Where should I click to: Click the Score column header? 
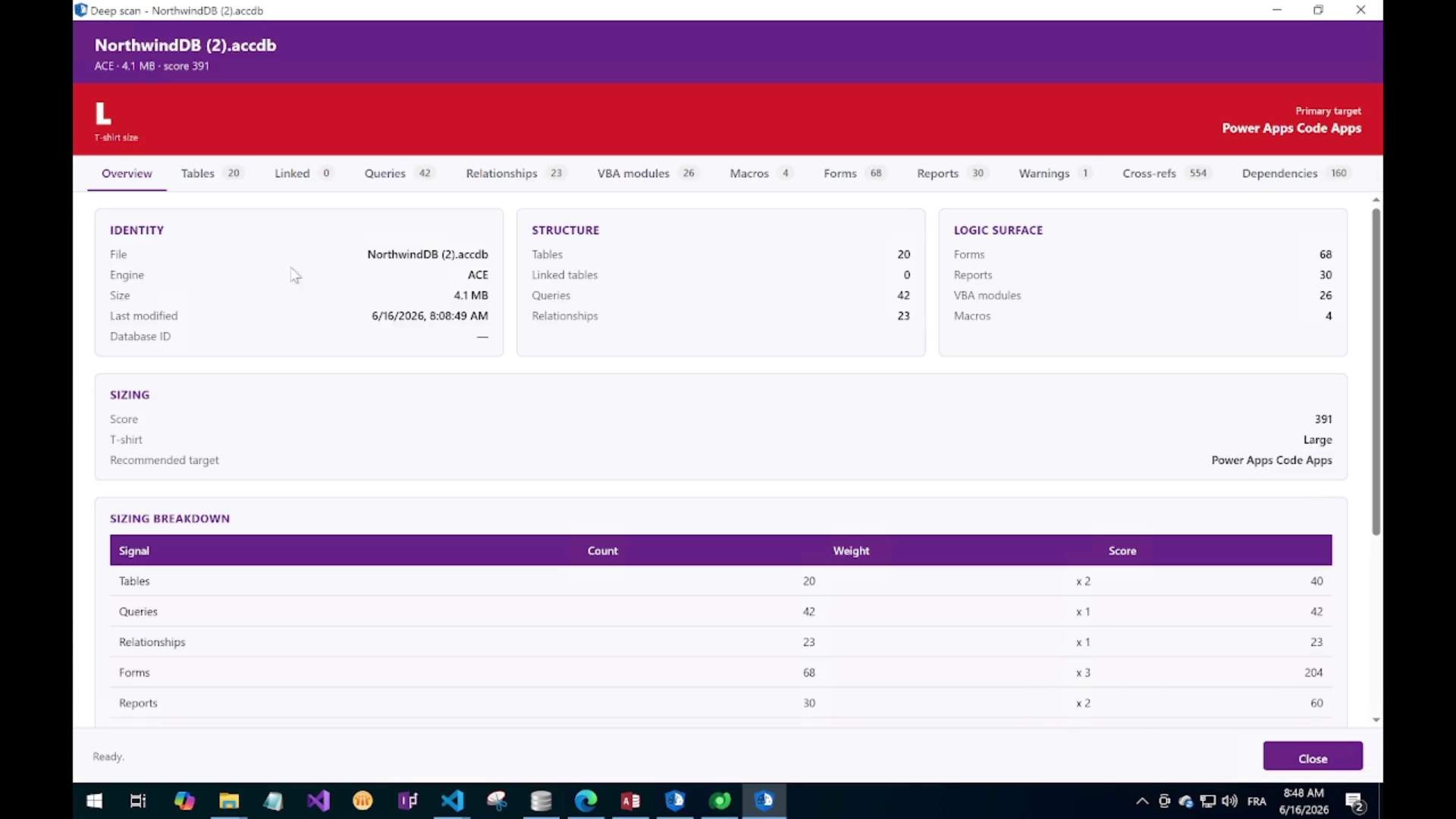1122,551
